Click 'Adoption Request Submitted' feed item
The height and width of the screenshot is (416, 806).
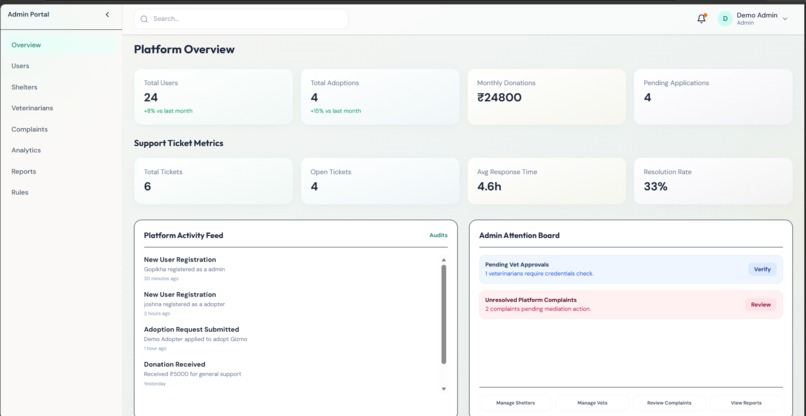pos(191,330)
